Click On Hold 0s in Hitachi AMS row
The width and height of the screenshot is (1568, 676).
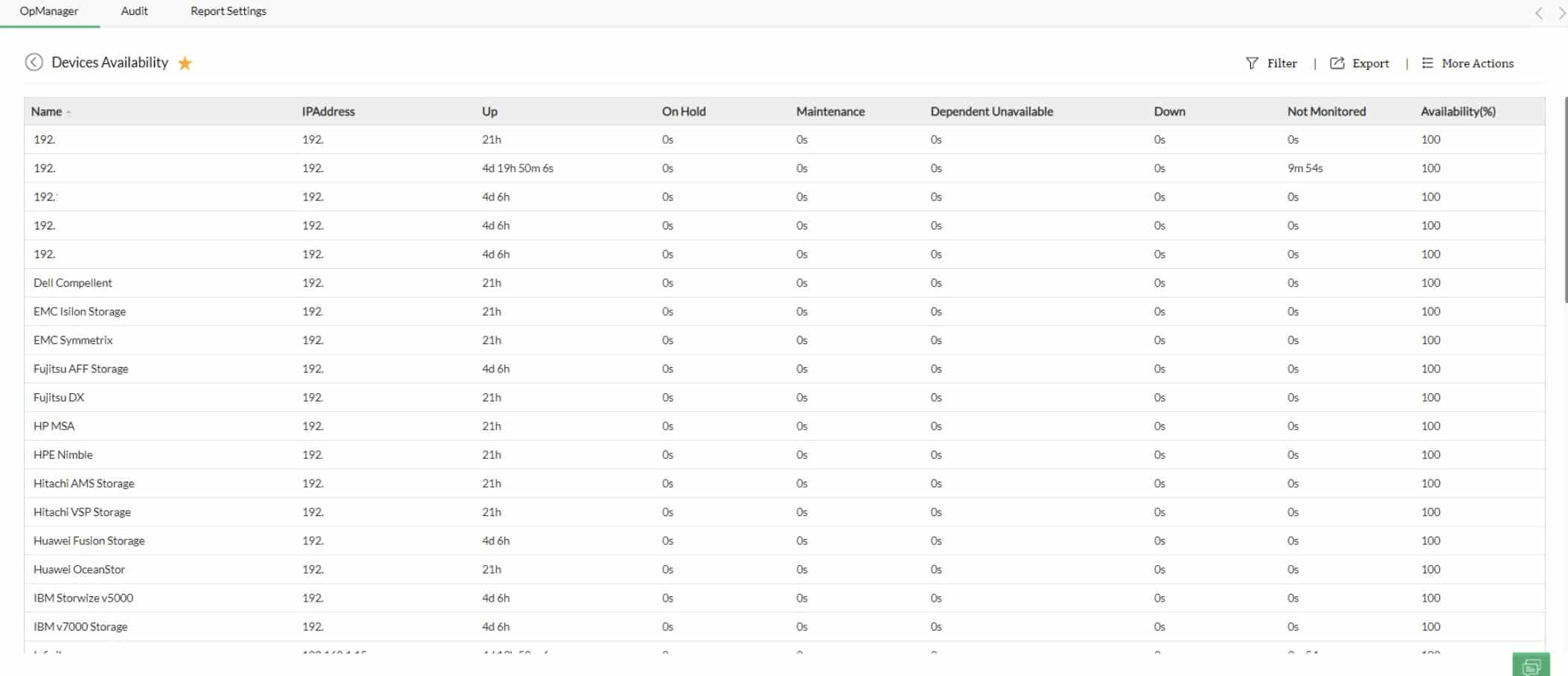coord(668,484)
